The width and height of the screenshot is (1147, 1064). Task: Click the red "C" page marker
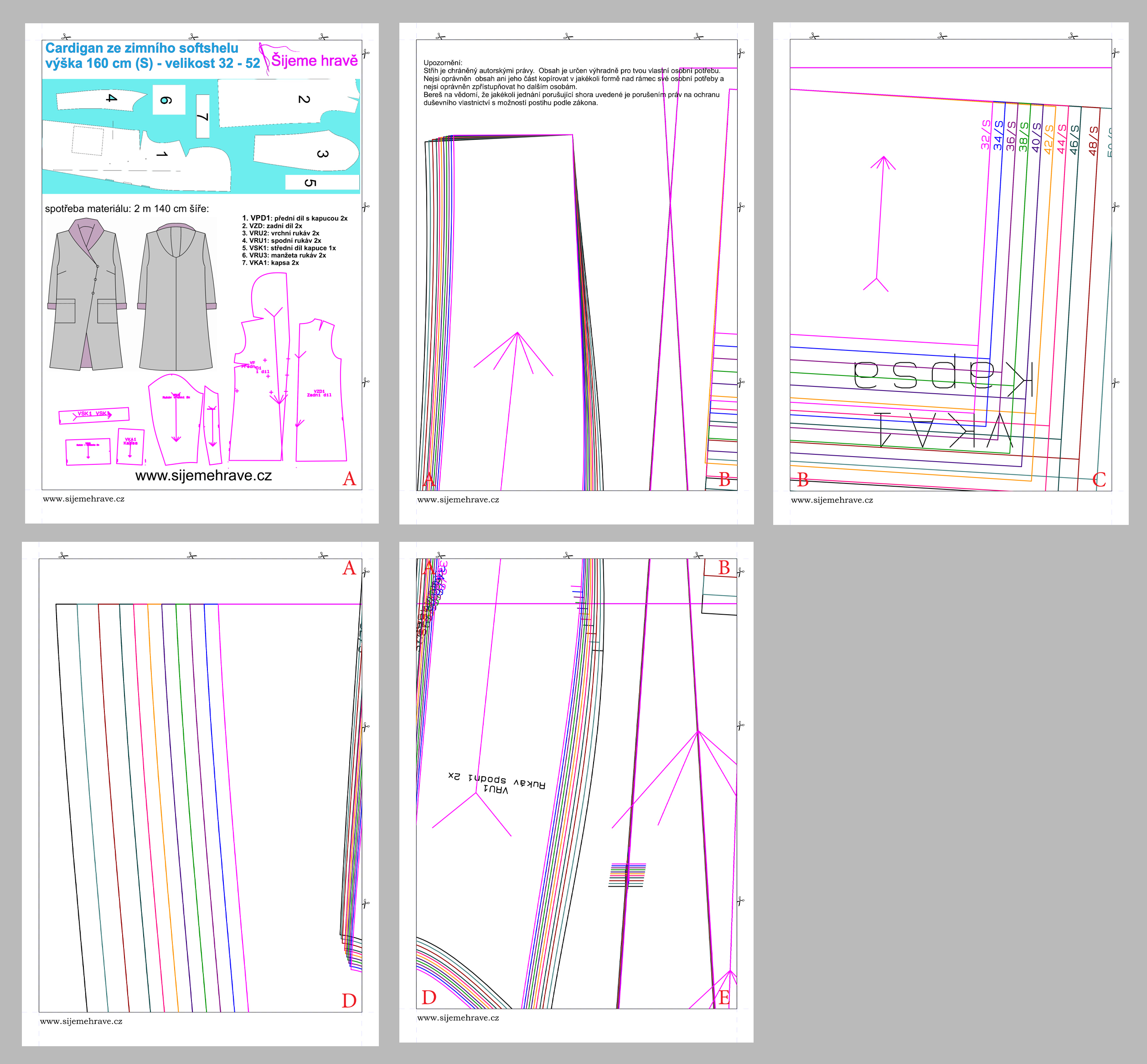tap(1099, 480)
